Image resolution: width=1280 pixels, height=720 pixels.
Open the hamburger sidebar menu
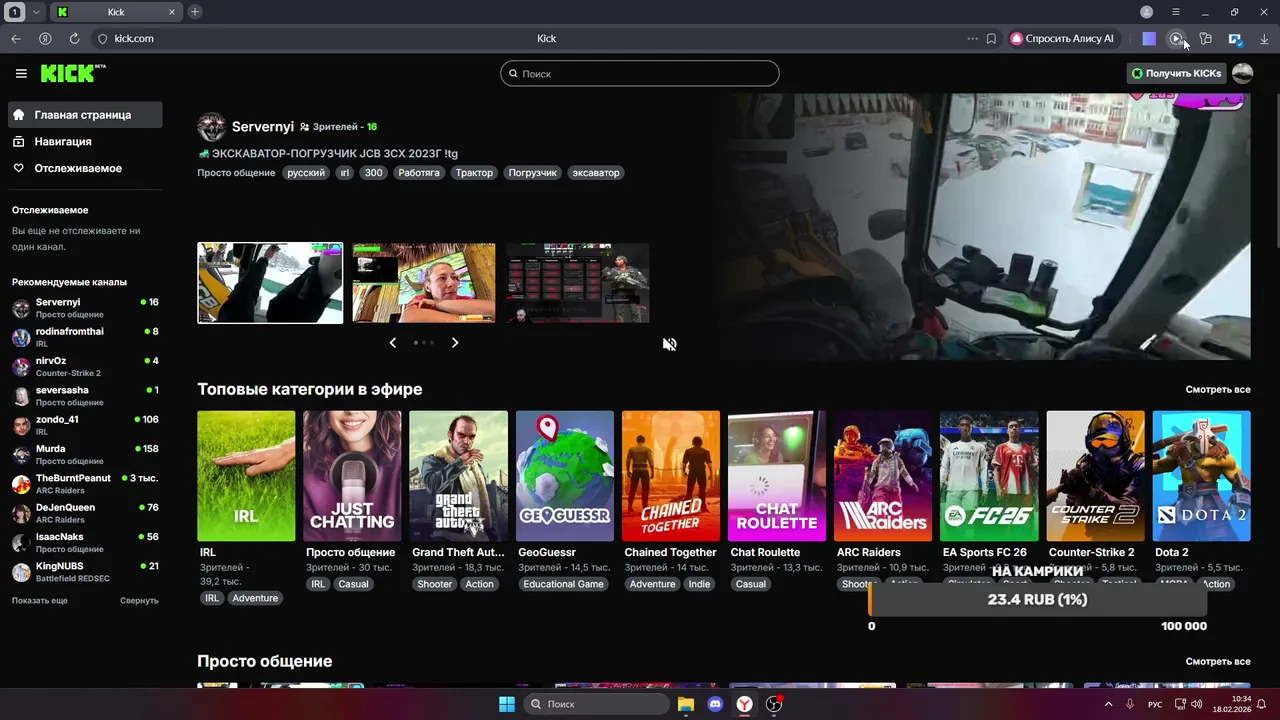point(21,73)
